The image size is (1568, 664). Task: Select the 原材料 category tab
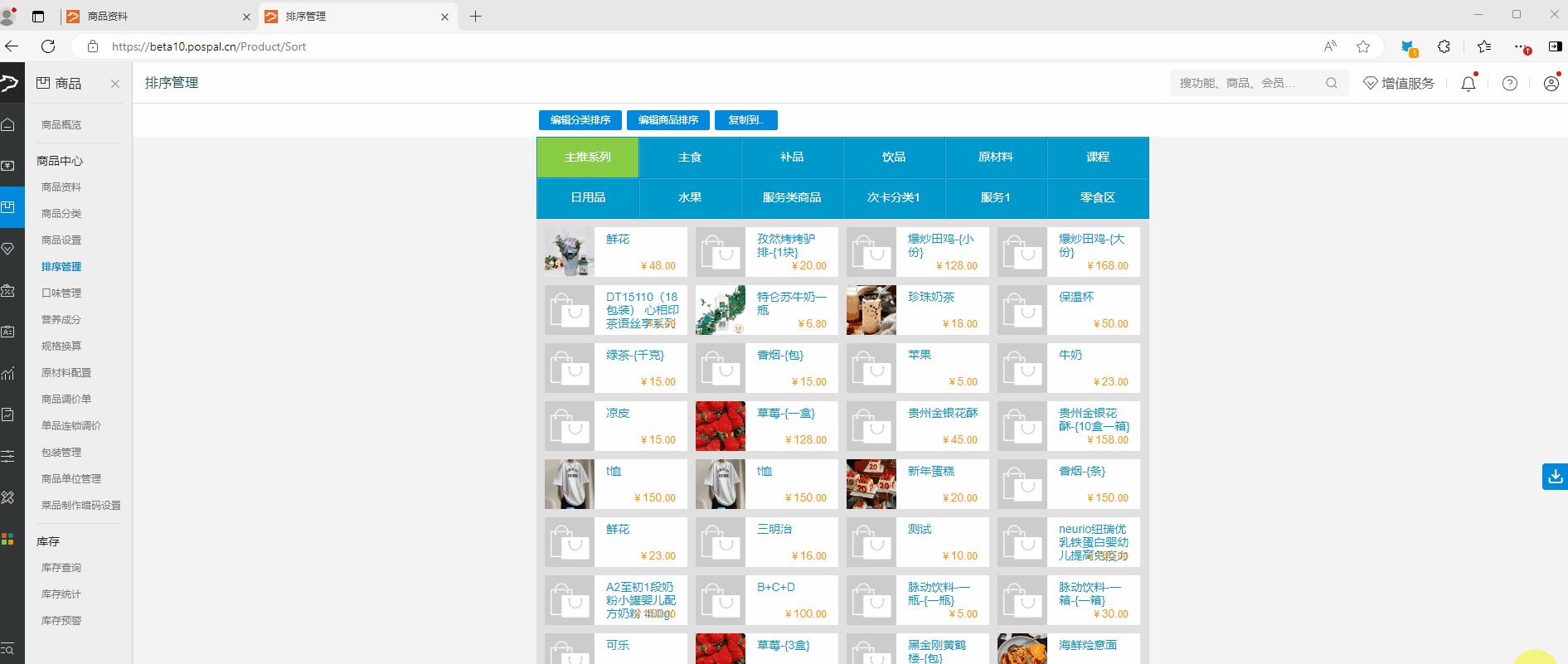coord(996,158)
